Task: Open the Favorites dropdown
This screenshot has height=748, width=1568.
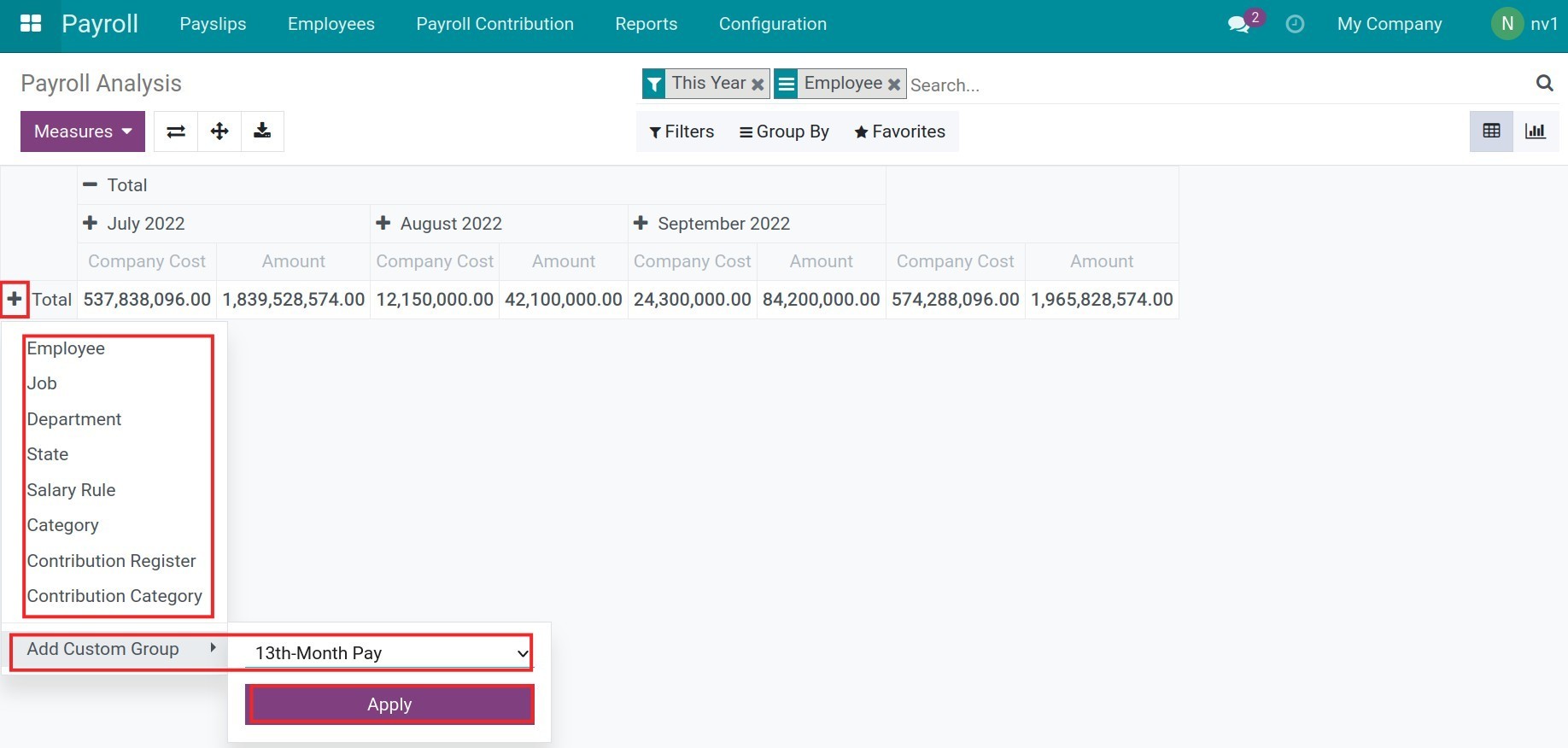Action: (900, 131)
